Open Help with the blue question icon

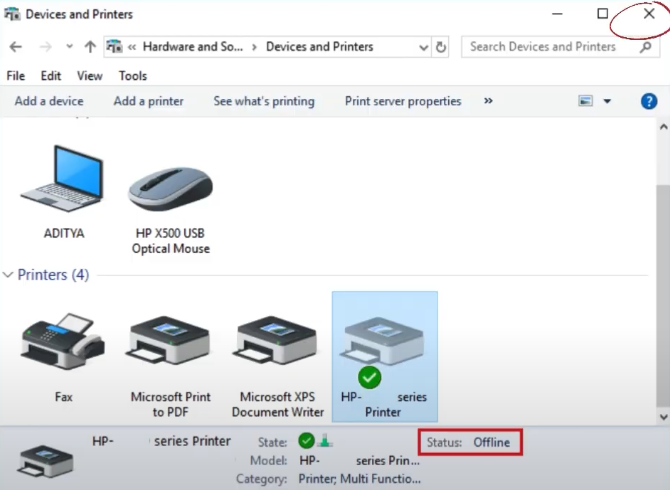click(x=649, y=101)
